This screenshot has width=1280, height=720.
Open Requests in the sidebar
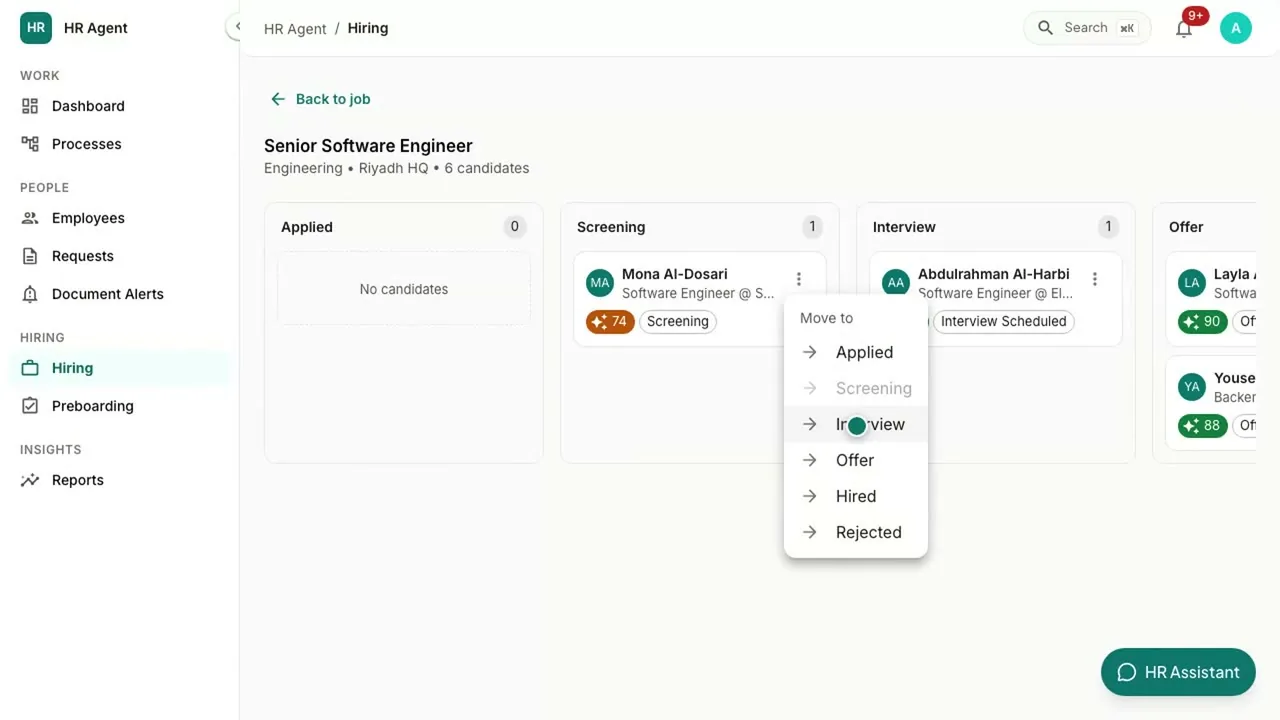click(82, 256)
